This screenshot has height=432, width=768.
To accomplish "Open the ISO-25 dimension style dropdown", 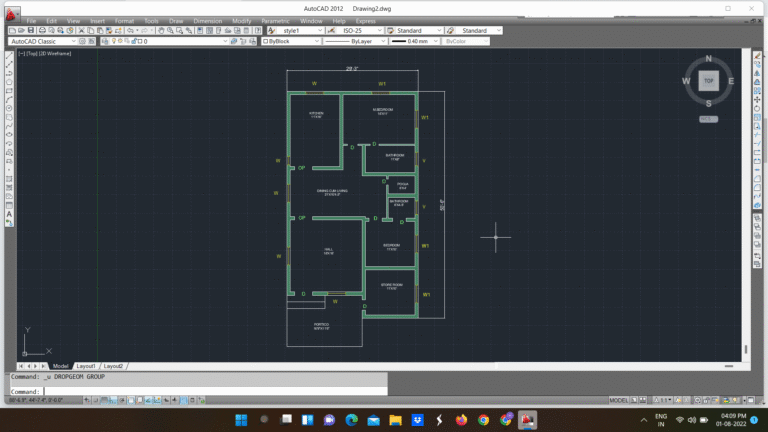I will coord(361,30).
